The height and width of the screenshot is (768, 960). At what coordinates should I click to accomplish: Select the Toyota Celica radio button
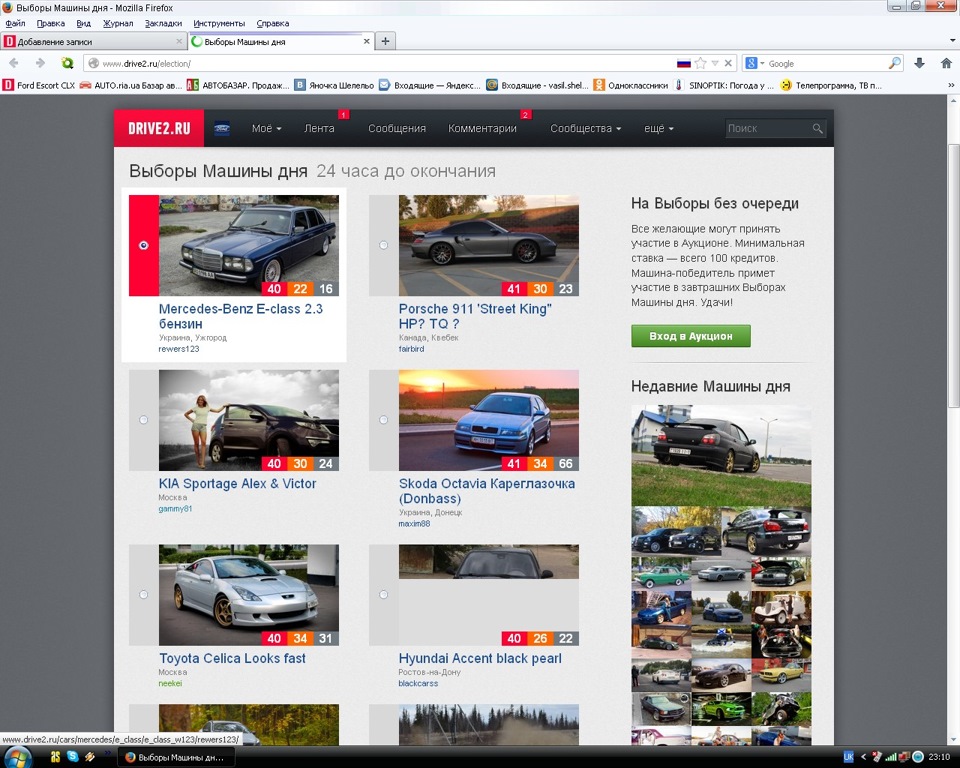[x=143, y=595]
